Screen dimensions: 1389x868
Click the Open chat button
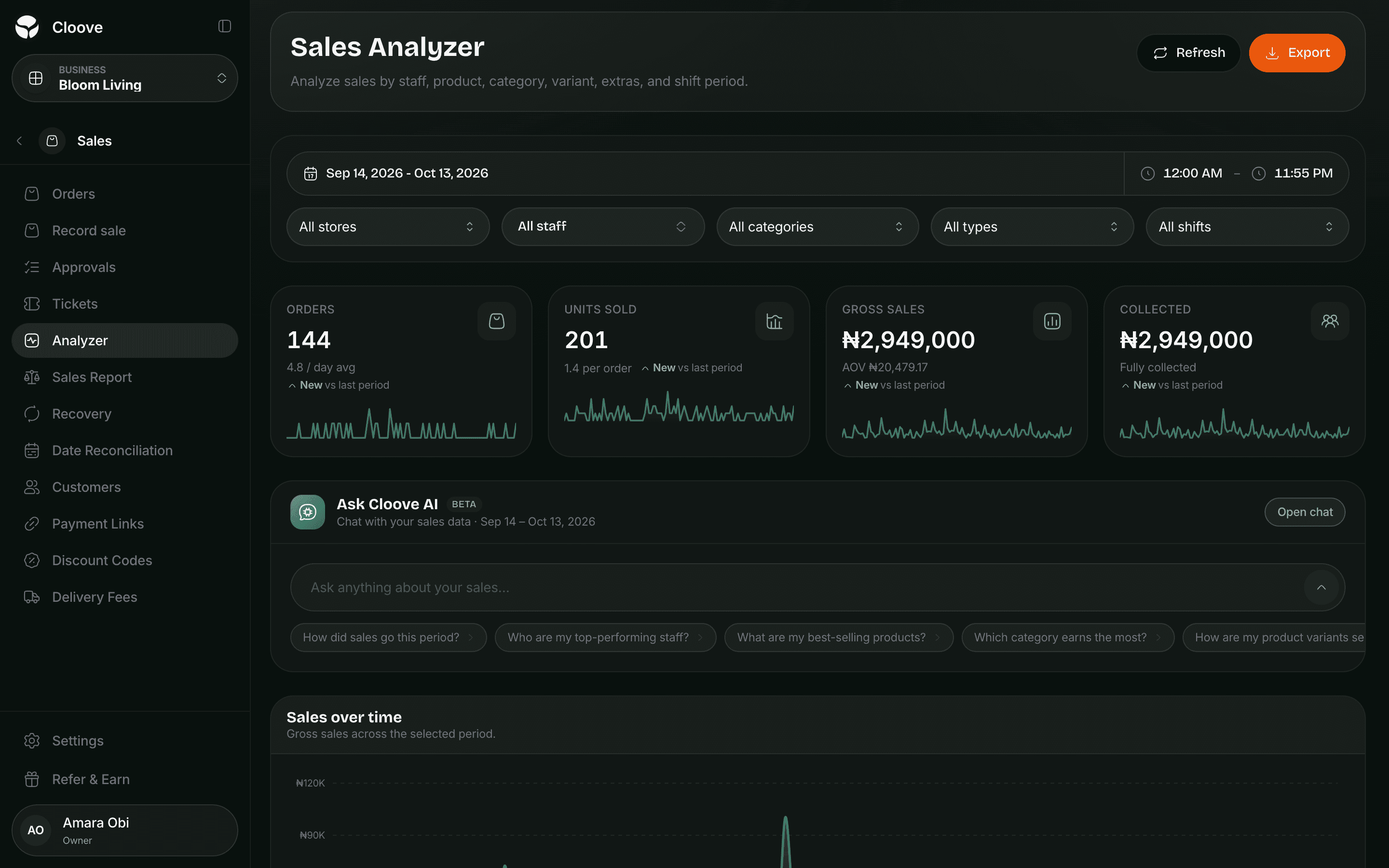coord(1305,512)
